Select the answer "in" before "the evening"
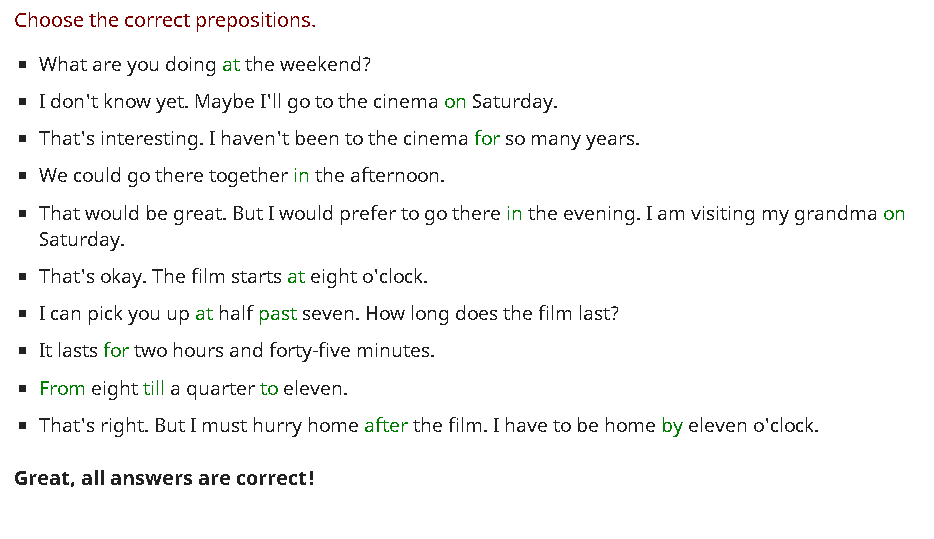Image resolution: width=934 pixels, height=539 pixels. click(x=514, y=214)
